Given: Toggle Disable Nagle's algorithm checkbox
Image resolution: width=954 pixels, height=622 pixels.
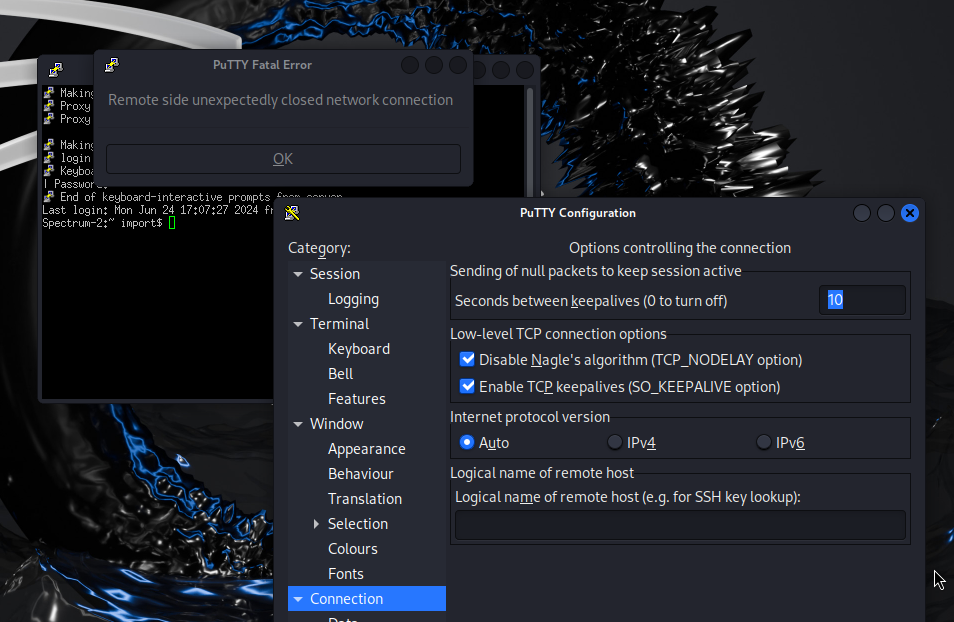Looking at the screenshot, I should (467, 359).
